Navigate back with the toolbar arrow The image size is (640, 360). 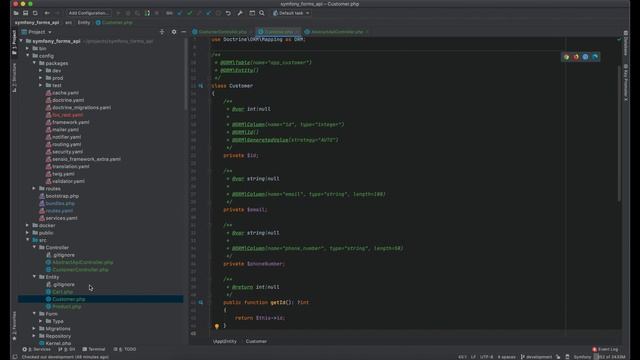pyautogui.click(x=47, y=13)
